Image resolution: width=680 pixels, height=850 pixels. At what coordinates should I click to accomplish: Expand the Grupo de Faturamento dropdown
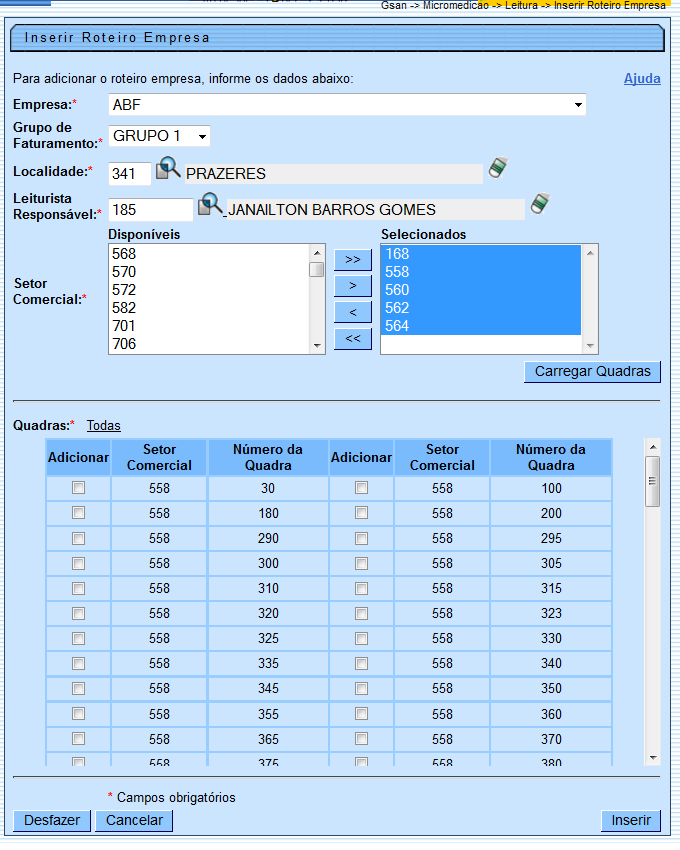[x=159, y=136]
